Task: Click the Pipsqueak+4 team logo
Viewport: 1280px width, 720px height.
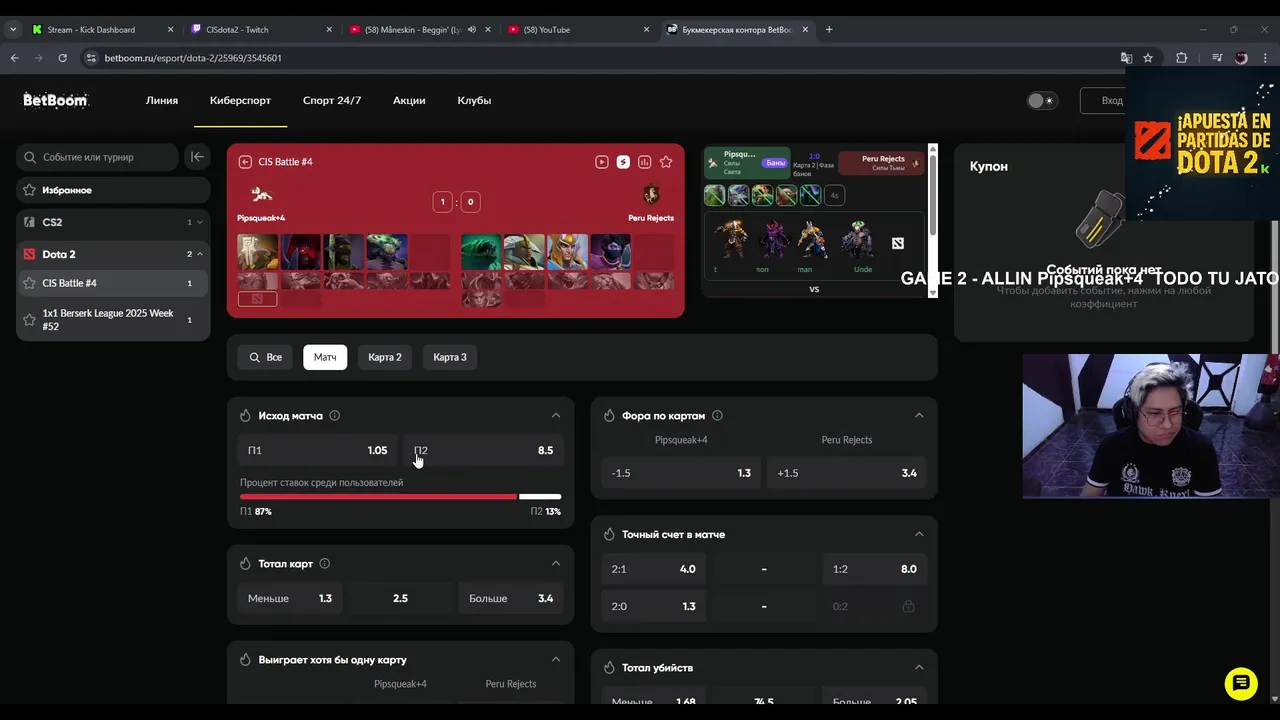Action: click(261, 194)
